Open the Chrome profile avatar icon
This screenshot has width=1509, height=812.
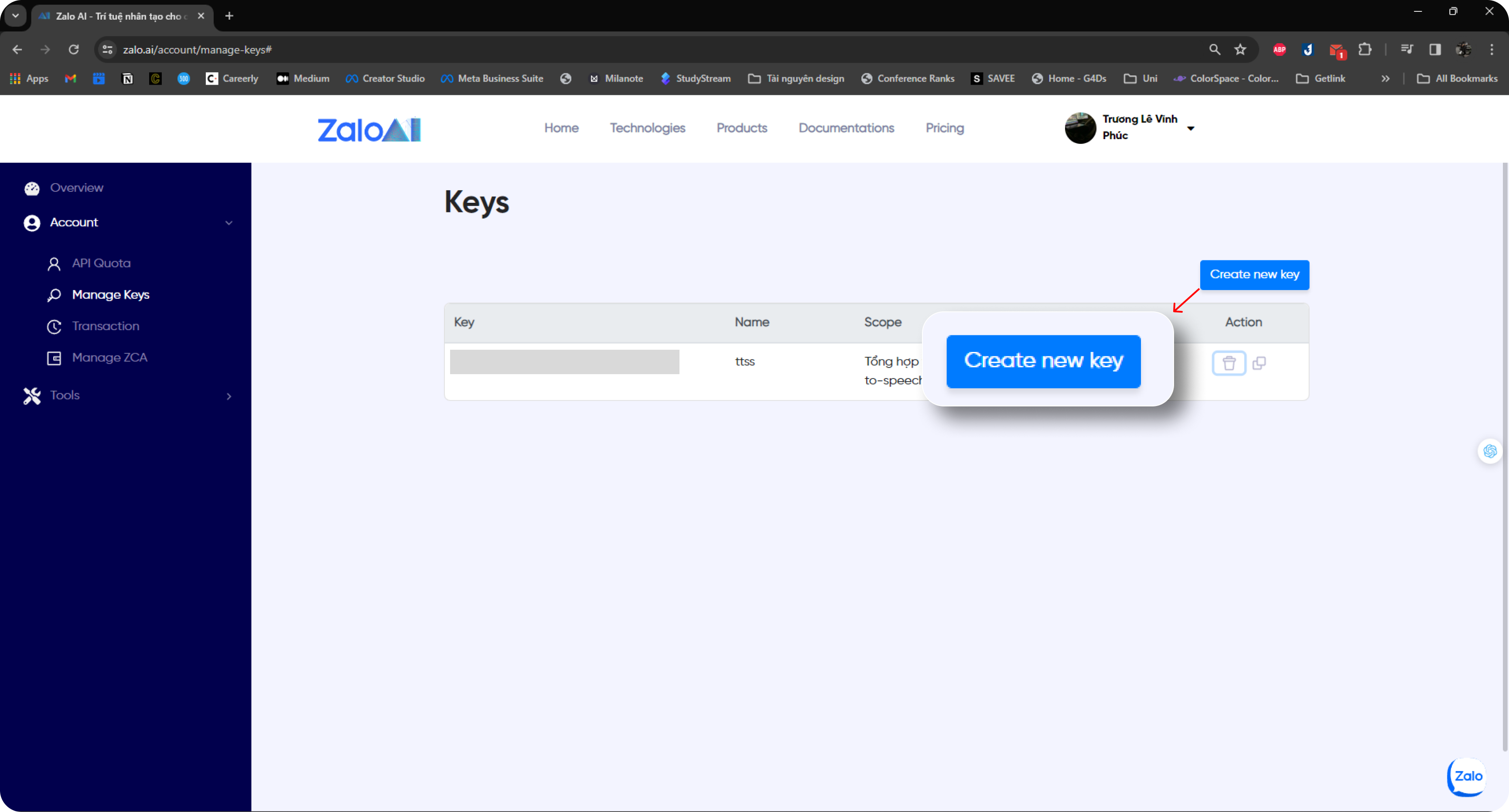point(1463,49)
